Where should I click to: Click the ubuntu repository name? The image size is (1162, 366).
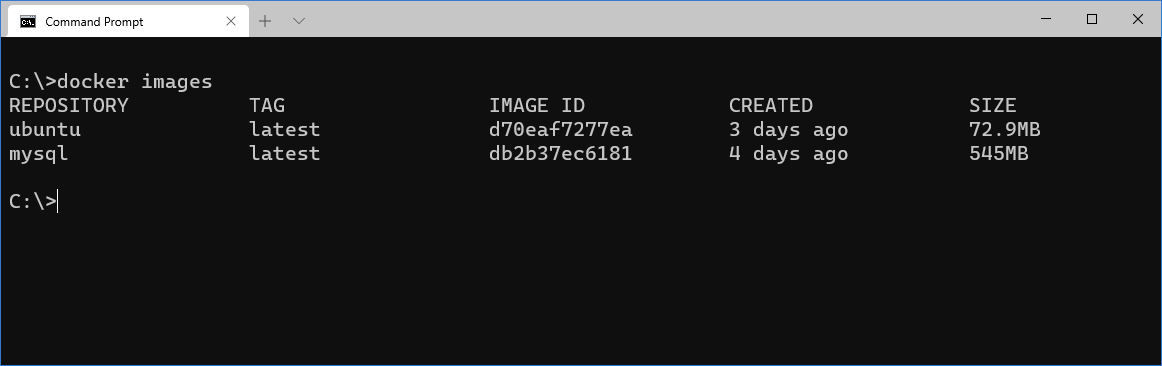[x=44, y=130]
